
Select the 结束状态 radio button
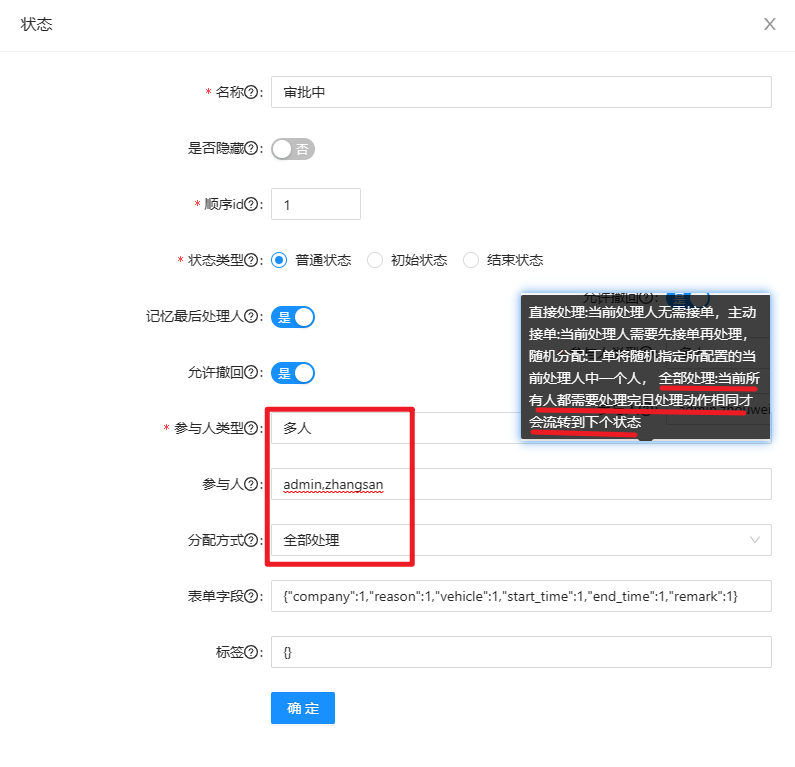pyautogui.click(x=471, y=261)
